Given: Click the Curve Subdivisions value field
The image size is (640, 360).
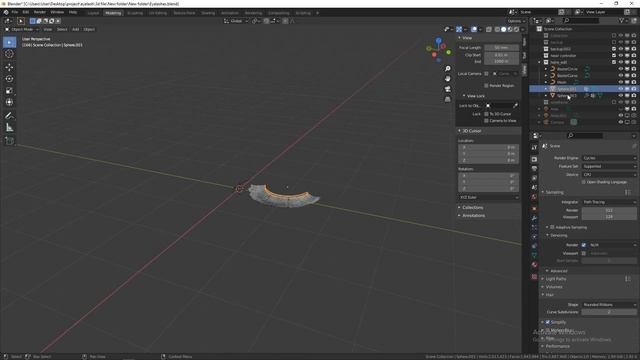Looking at the screenshot, I should point(609,312).
